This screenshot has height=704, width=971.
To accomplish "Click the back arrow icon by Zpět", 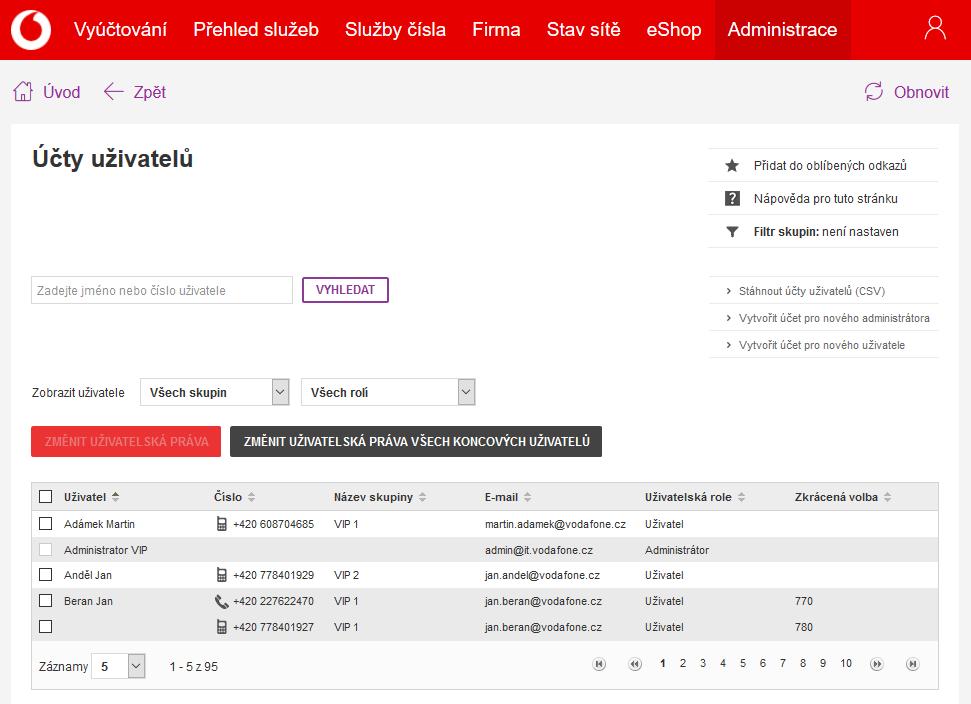I will (113, 92).
